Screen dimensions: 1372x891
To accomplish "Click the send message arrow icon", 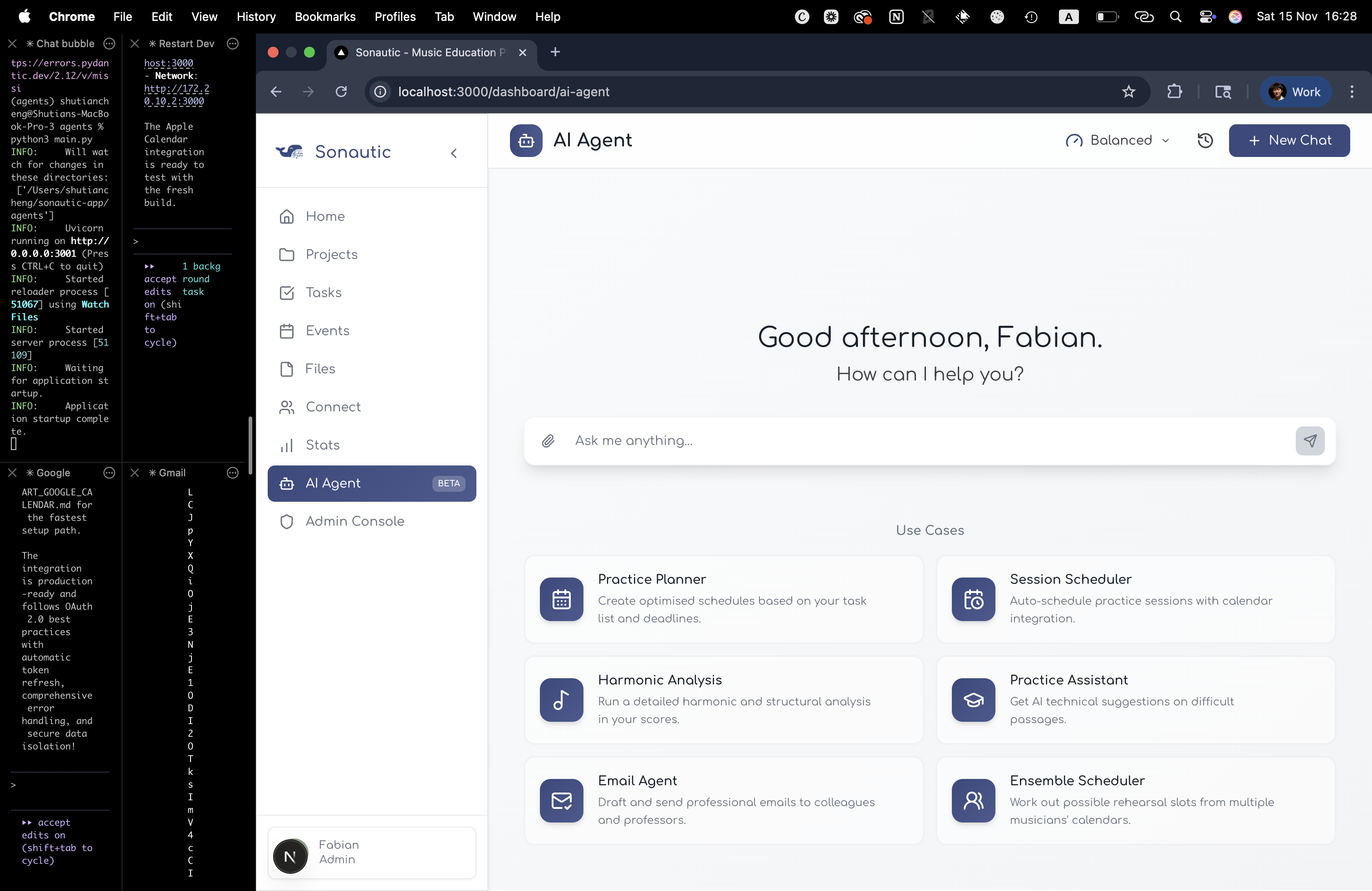I will [x=1310, y=441].
